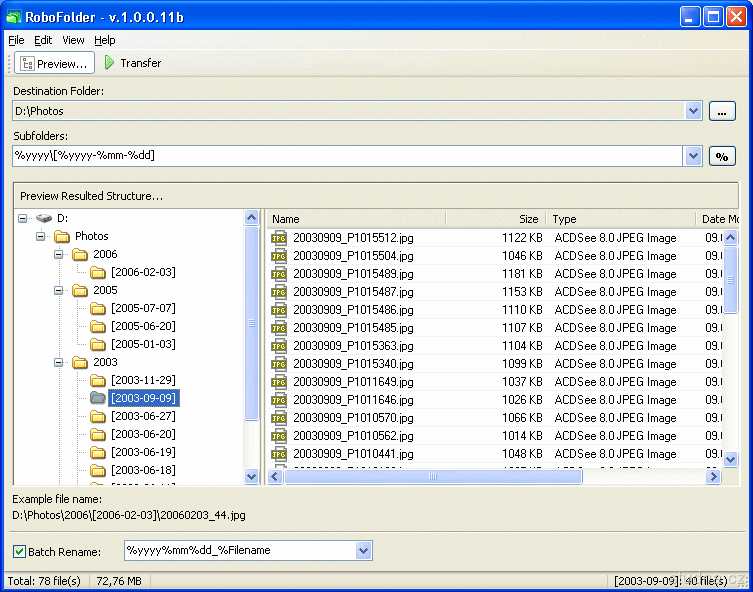This screenshot has height=592, width=753.
Task: Uncheck the Batch Rename checkbox
Action: 20,551
